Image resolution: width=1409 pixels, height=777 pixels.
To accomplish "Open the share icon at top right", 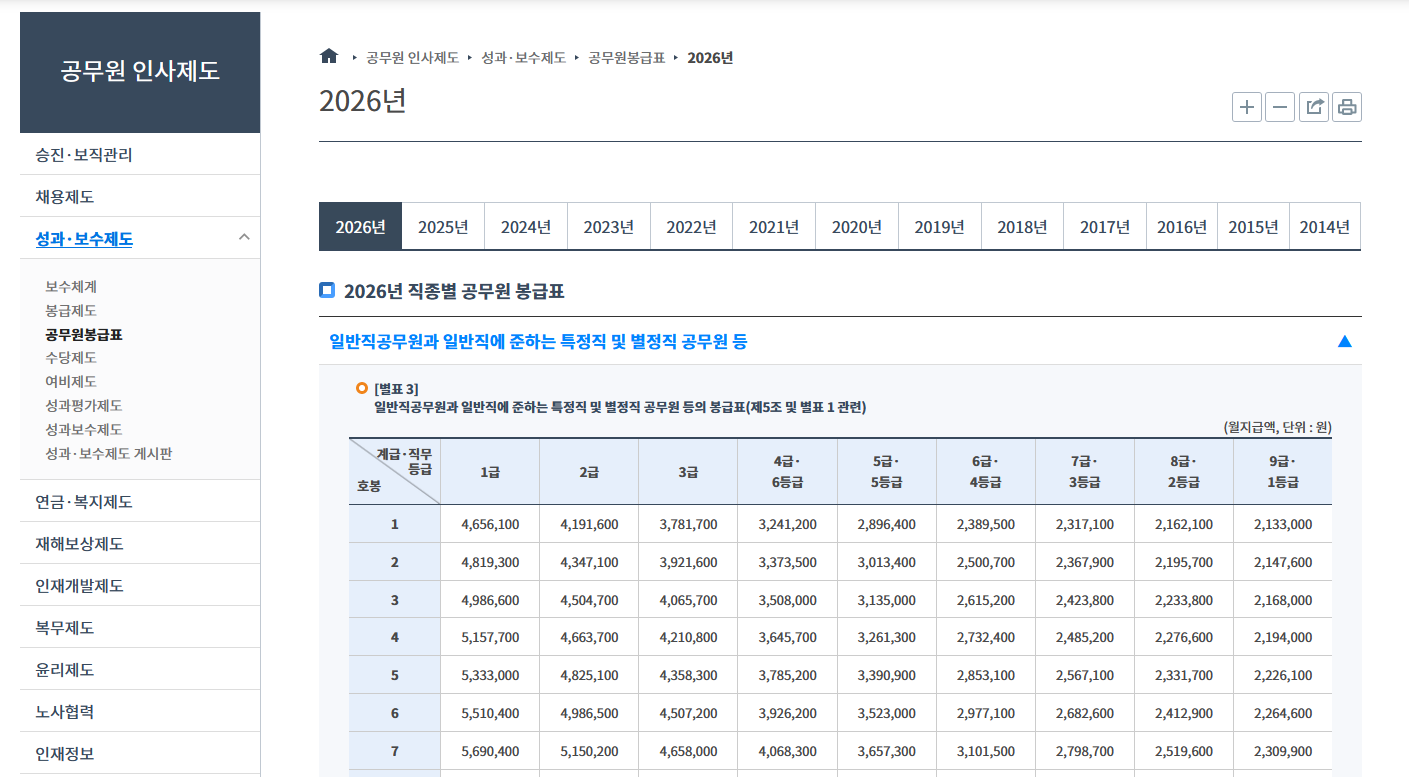I will coord(1313,107).
